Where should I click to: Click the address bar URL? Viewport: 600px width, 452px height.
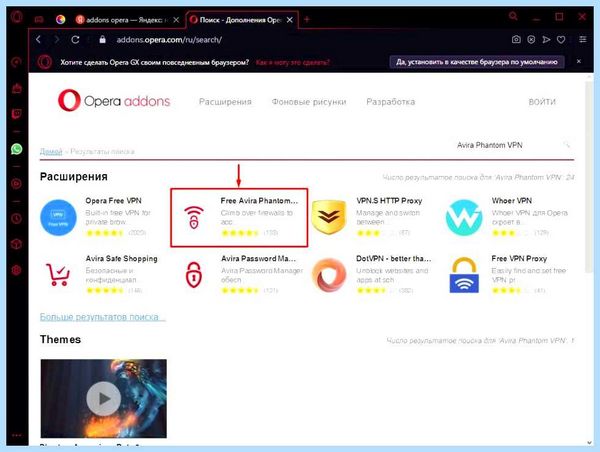pos(169,39)
